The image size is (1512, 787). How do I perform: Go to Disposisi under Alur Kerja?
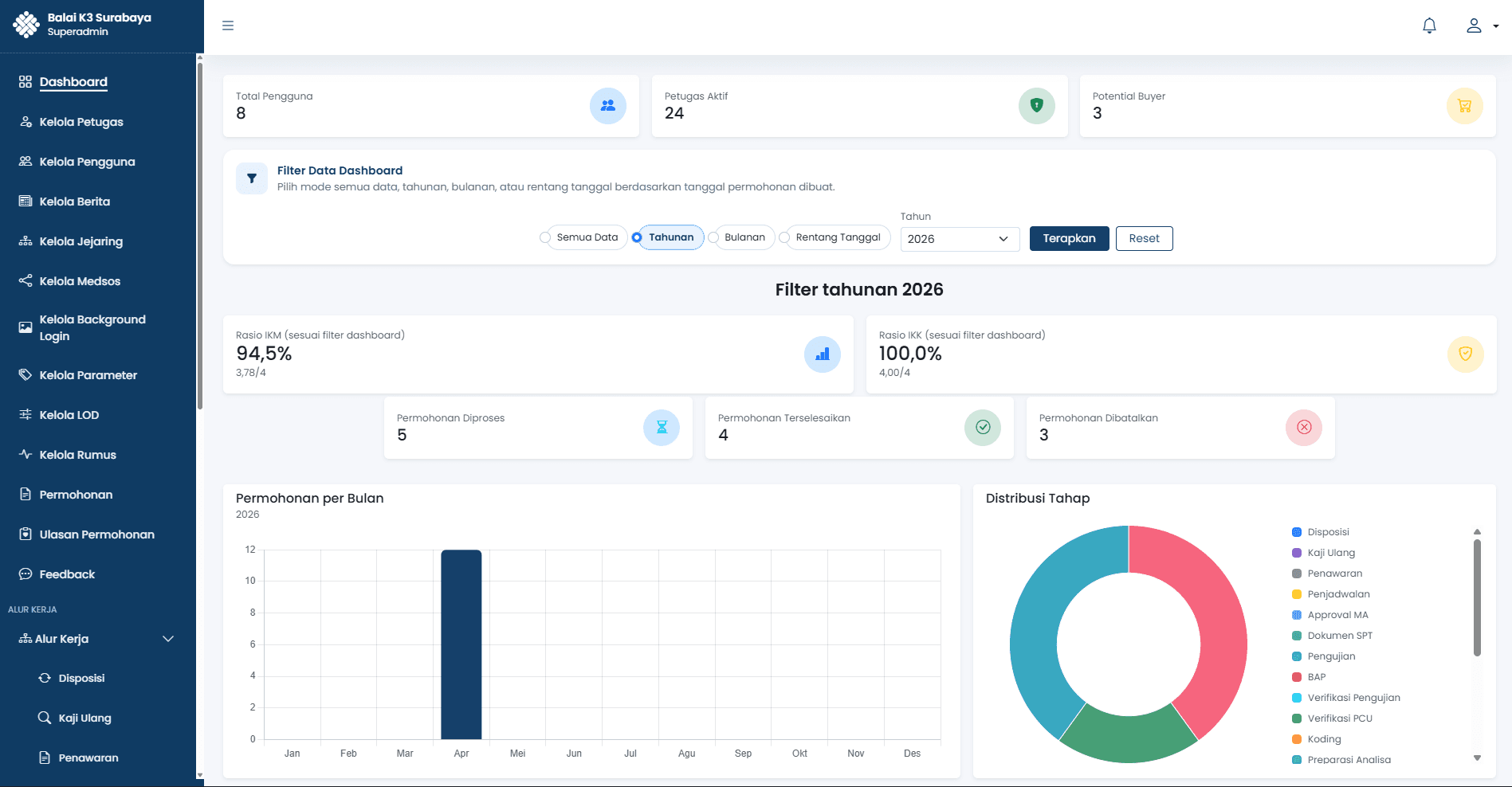coord(81,678)
